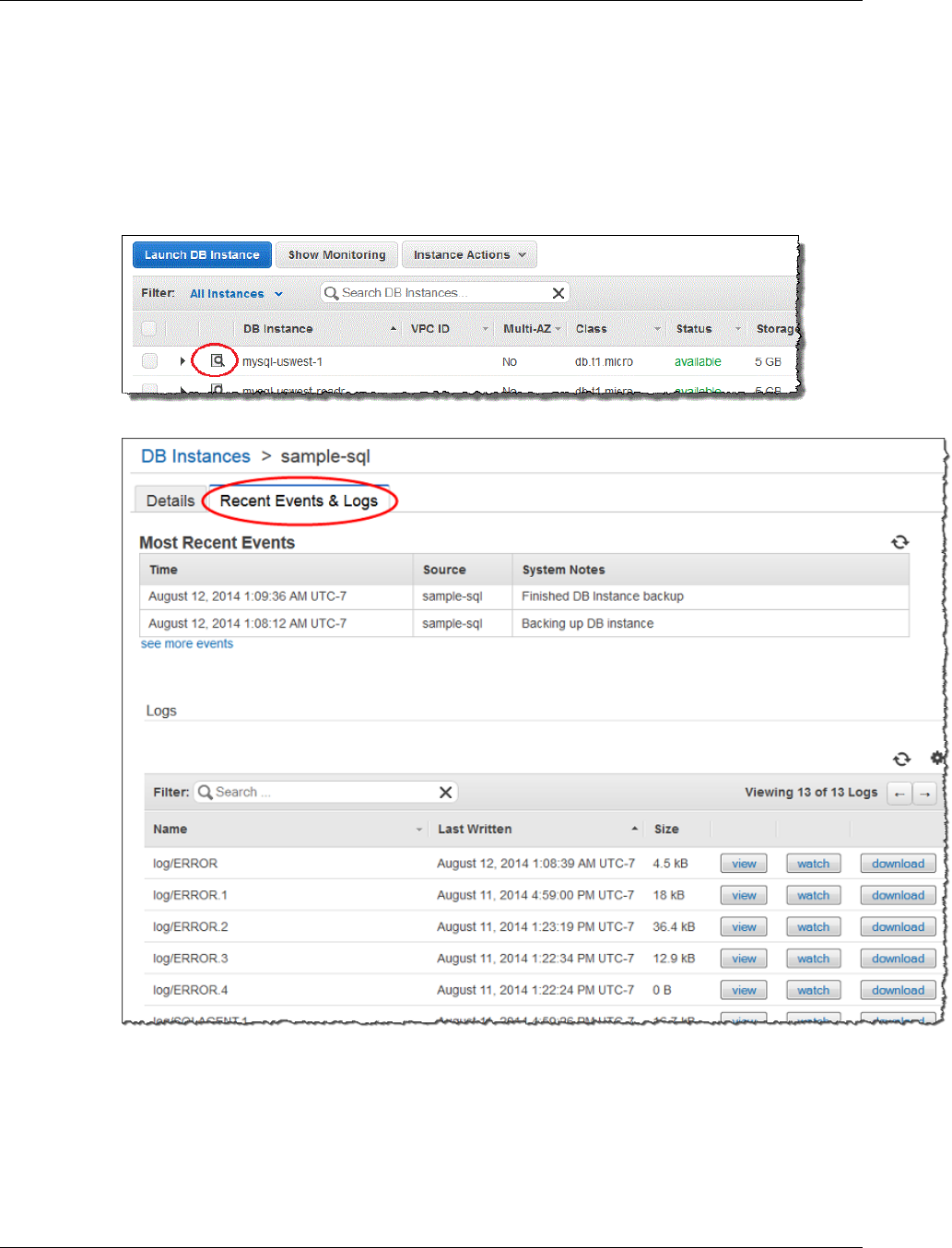Watch the log/ERROR.3 file
Viewport: 952px width, 1248px height.
(x=813, y=959)
